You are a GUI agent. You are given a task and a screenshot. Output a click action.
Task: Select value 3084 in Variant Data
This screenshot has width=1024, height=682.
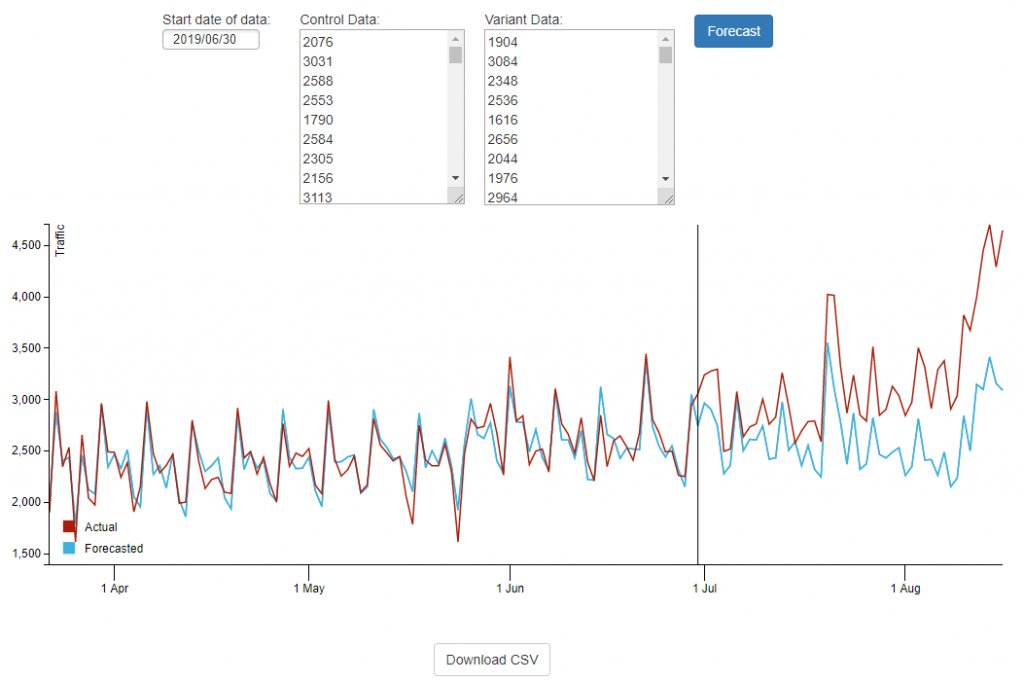point(503,61)
